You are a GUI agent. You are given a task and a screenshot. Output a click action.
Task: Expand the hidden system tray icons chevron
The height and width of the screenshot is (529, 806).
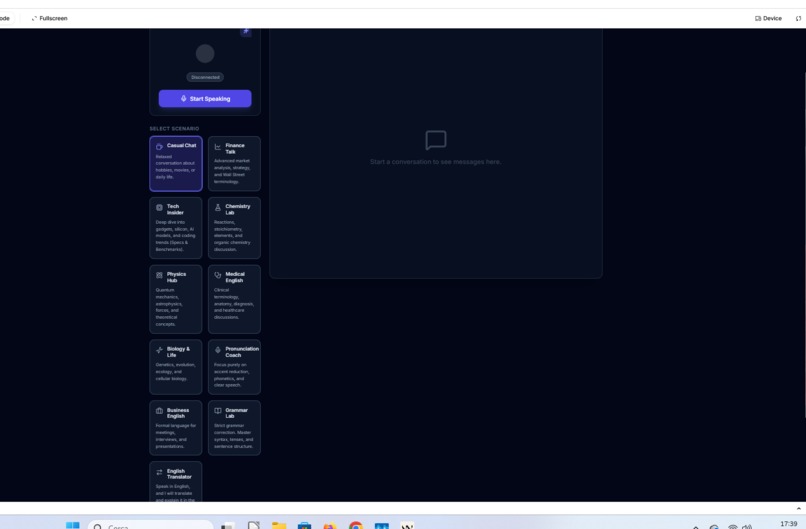[x=695, y=527]
